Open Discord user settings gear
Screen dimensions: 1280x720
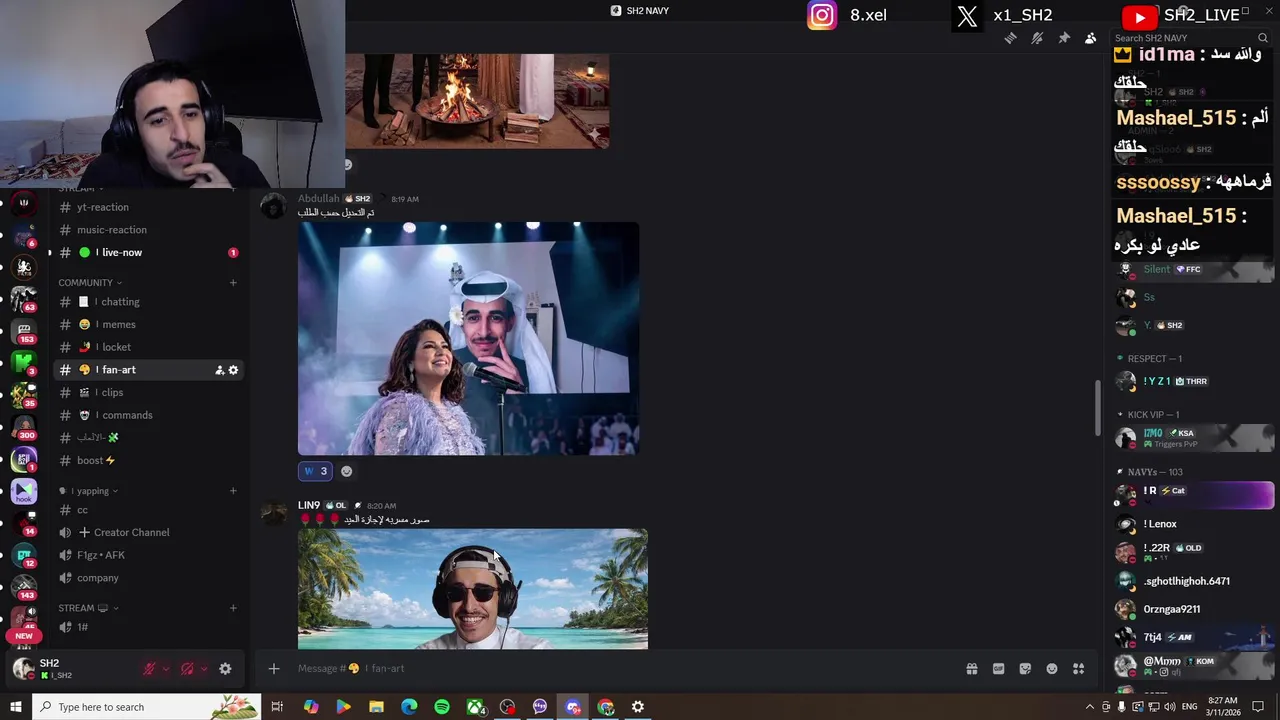225,669
